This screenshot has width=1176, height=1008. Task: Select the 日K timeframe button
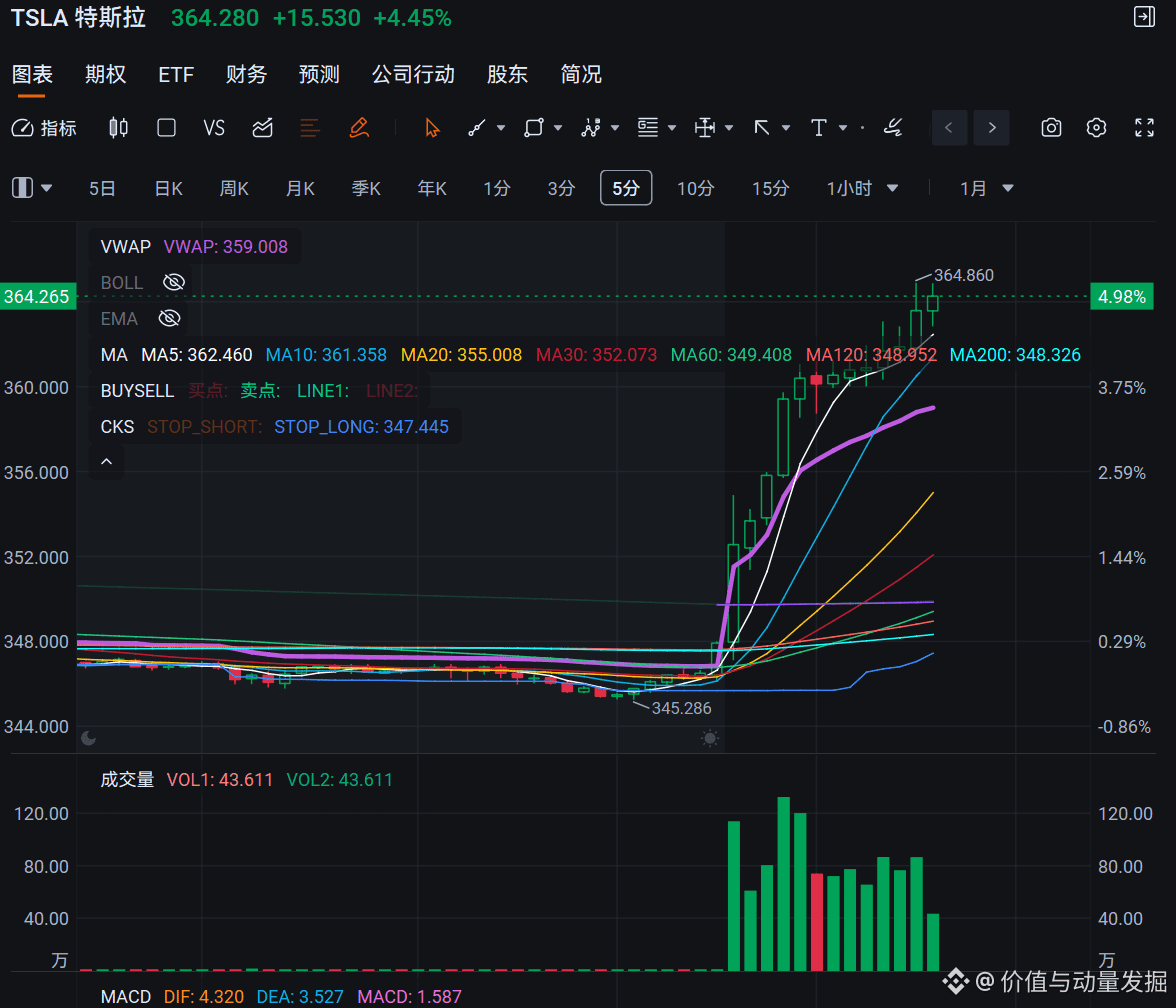pyautogui.click(x=169, y=188)
